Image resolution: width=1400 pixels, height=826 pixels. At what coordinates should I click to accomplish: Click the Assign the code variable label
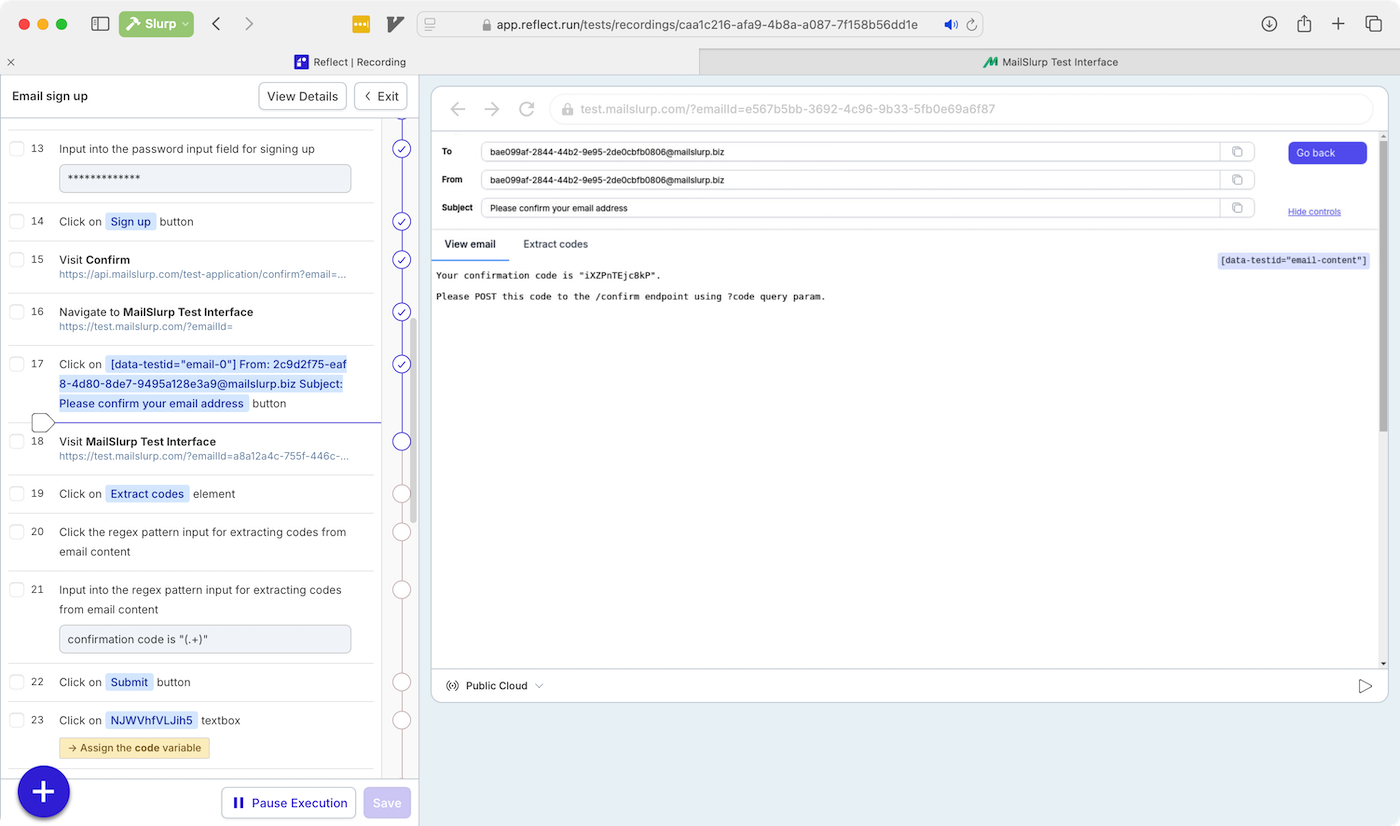[135, 748]
